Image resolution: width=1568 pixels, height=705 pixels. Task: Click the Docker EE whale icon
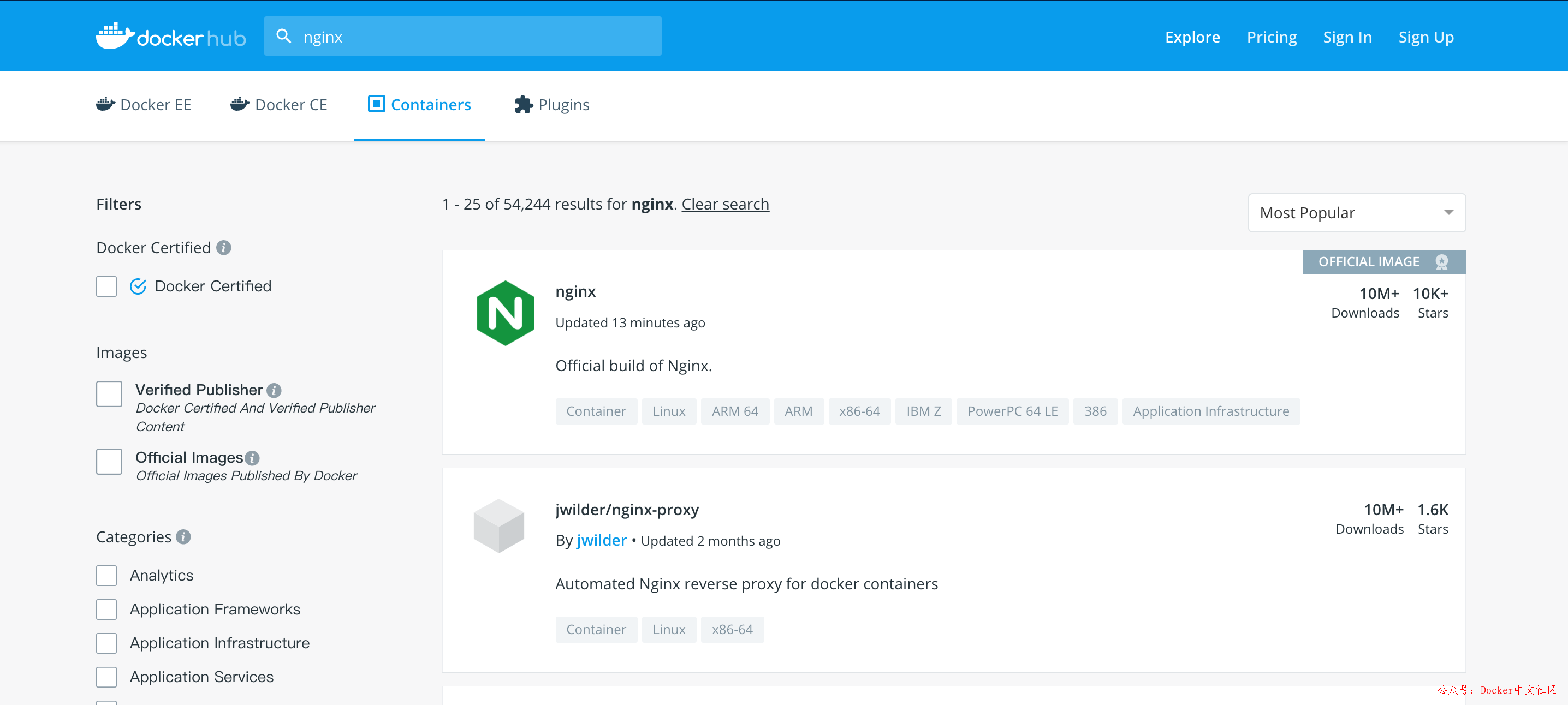[106, 104]
